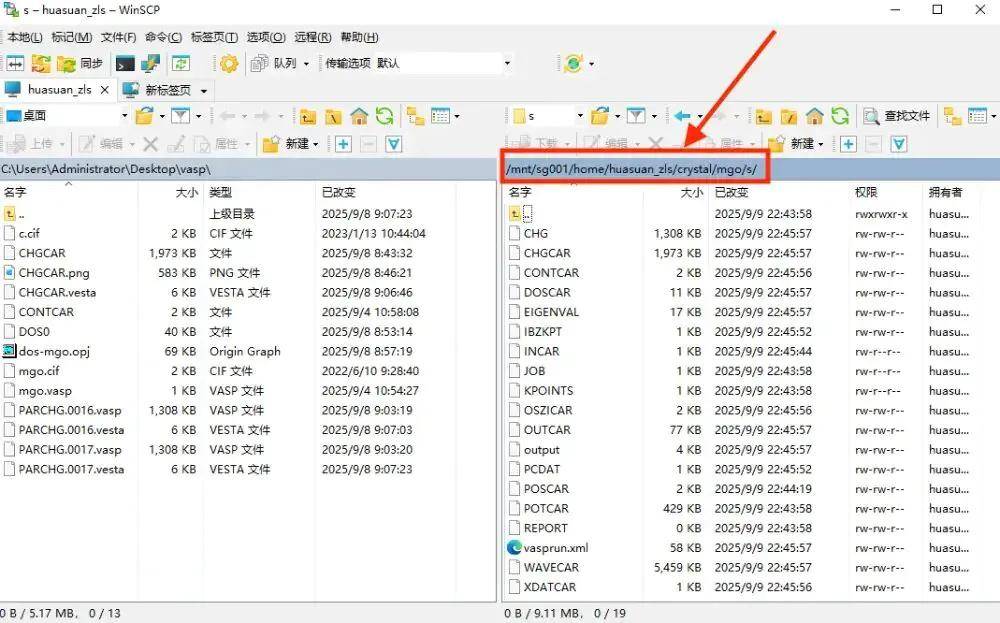Click remote 新建 button
This screenshot has height=623, width=1000.
coord(795,144)
